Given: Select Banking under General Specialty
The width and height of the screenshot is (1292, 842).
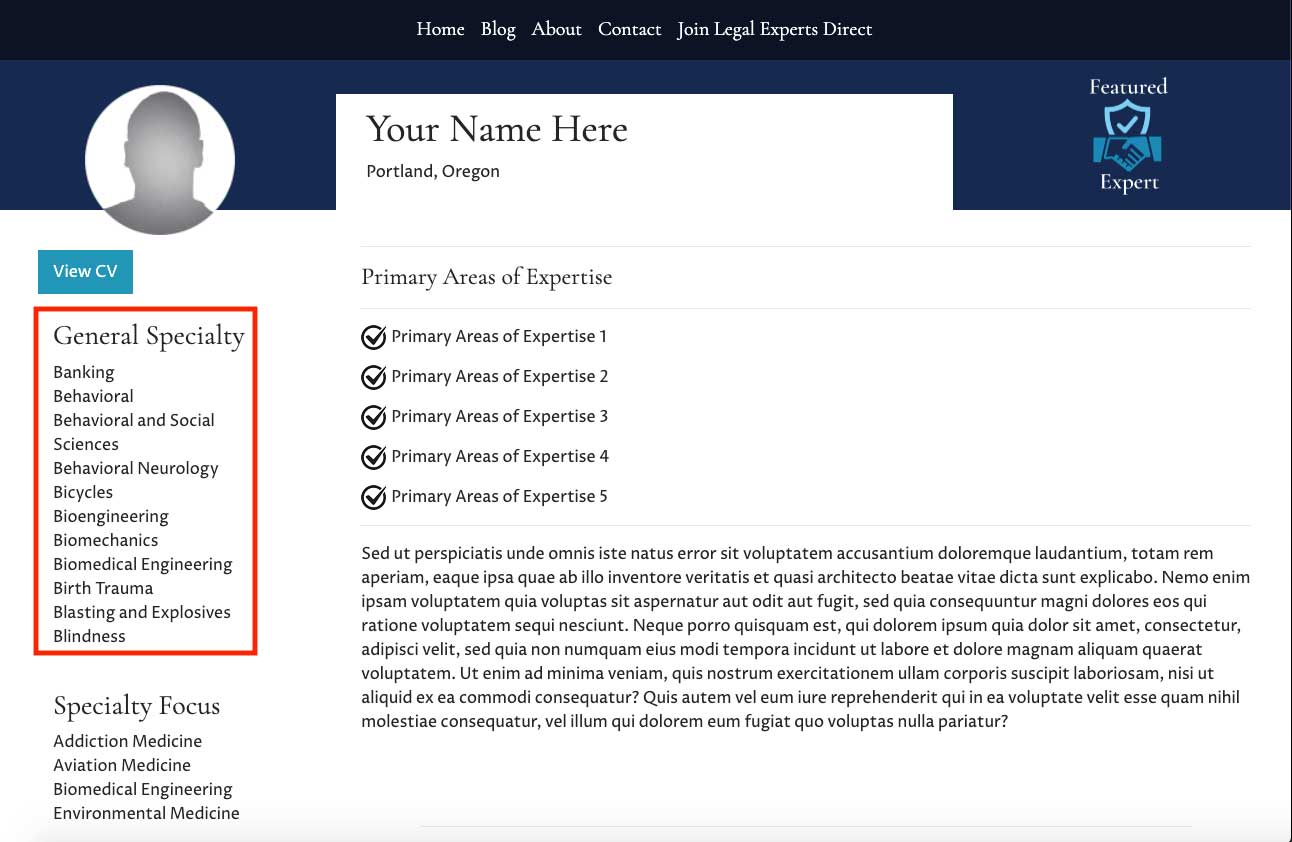Looking at the screenshot, I should [84, 372].
